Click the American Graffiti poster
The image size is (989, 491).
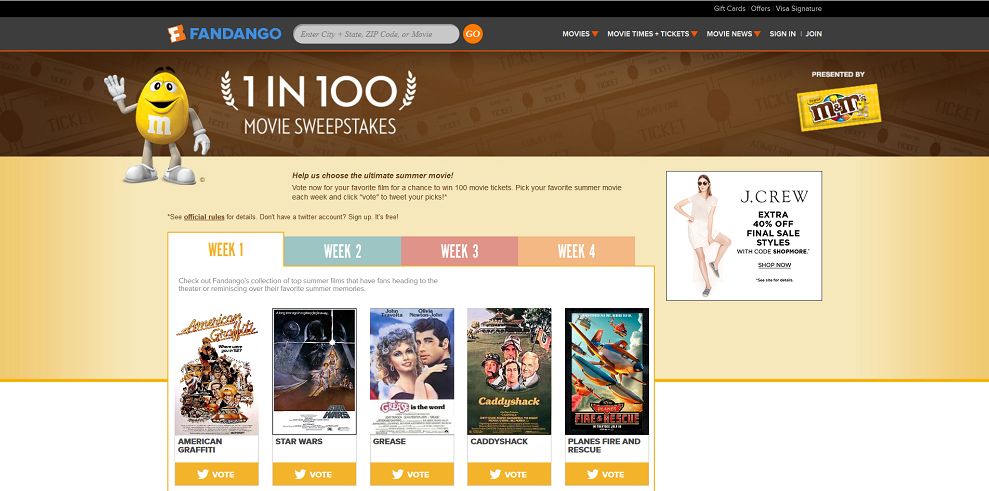tap(217, 371)
